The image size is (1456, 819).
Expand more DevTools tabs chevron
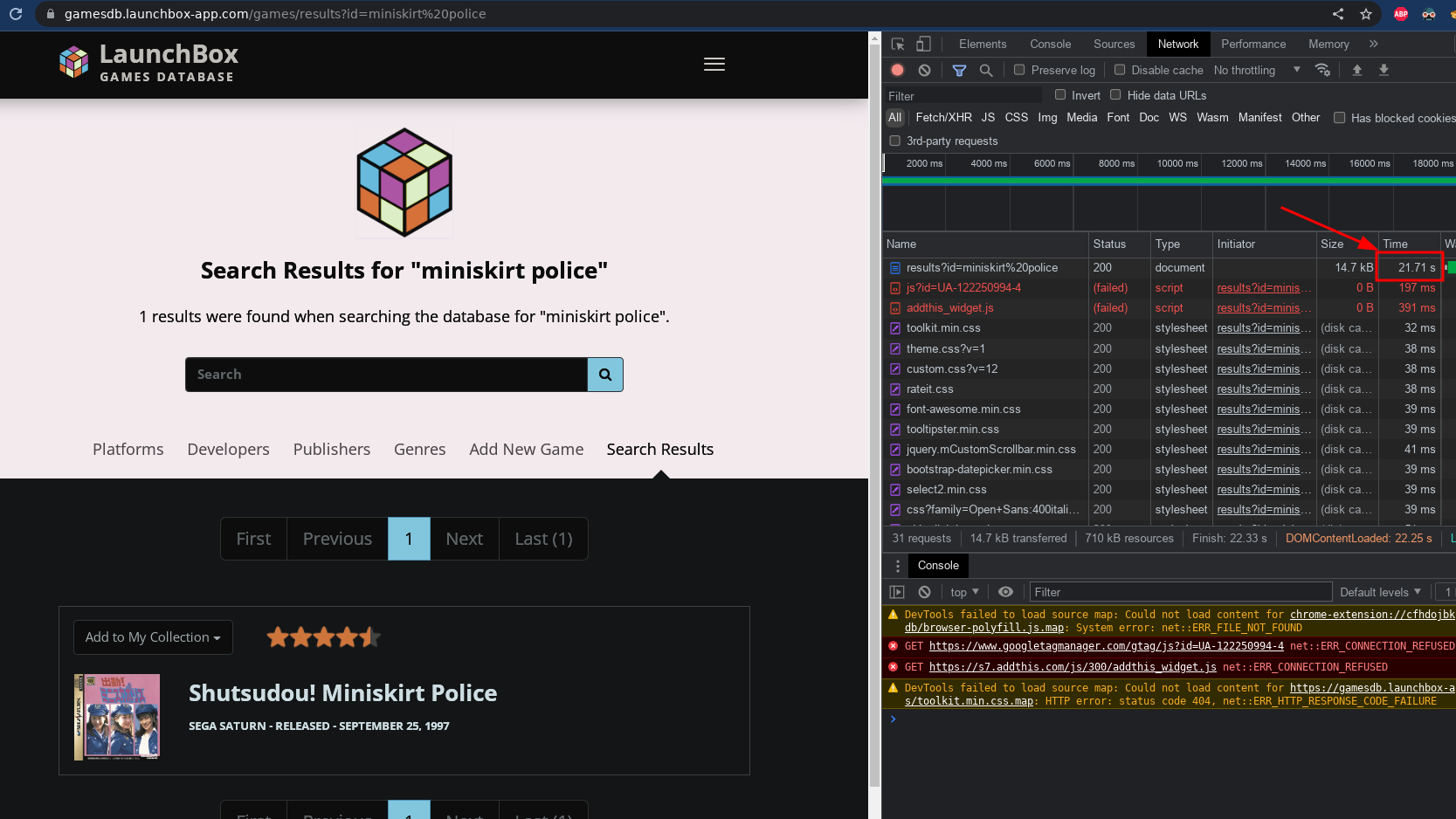[x=1374, y=44]
